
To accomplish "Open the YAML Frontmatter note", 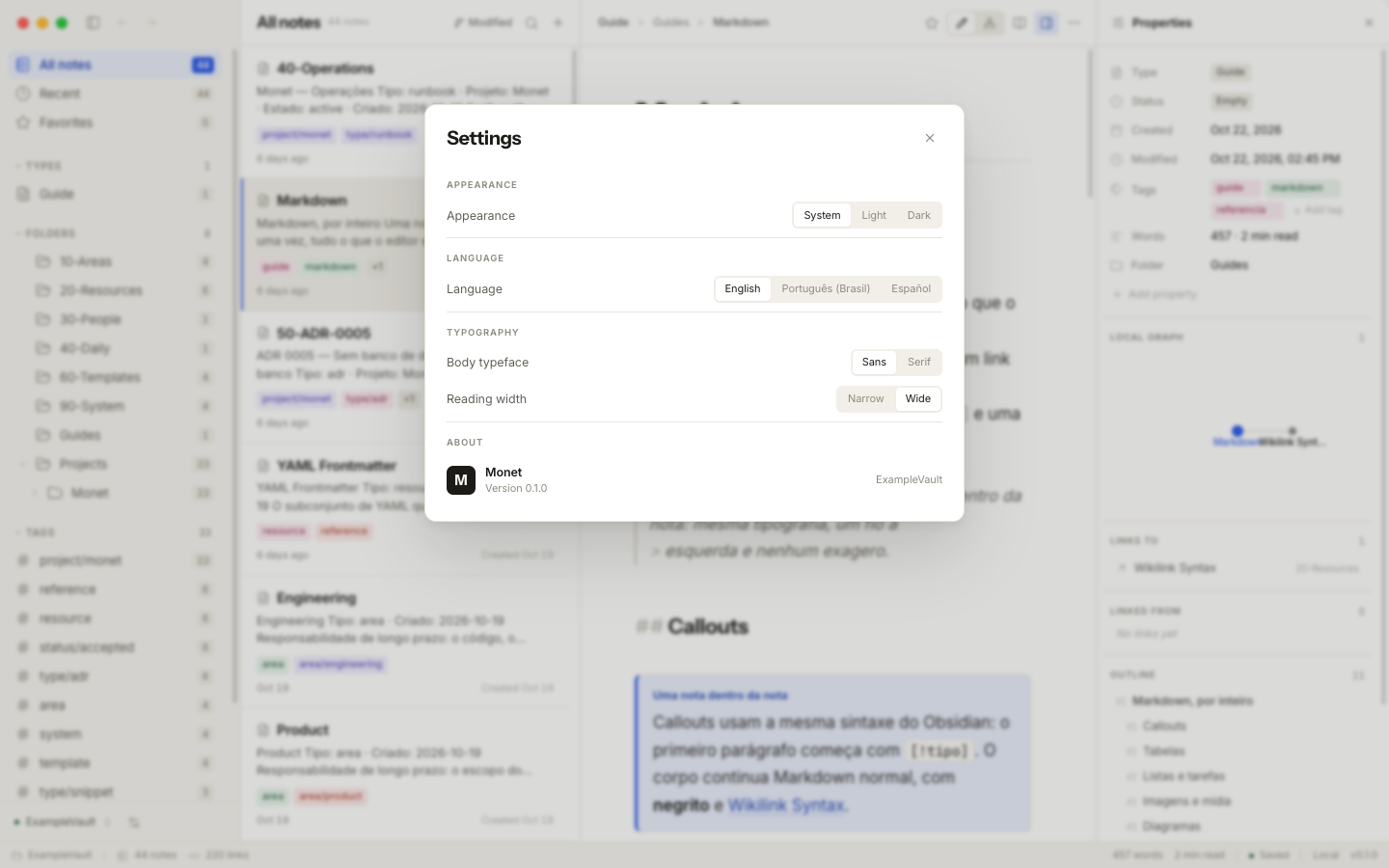I will pos(406,510).
